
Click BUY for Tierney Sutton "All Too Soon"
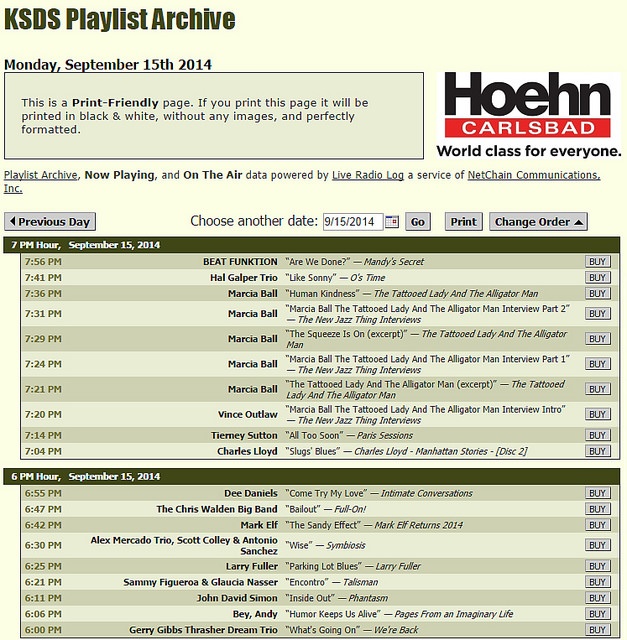[x=598, y=435]
